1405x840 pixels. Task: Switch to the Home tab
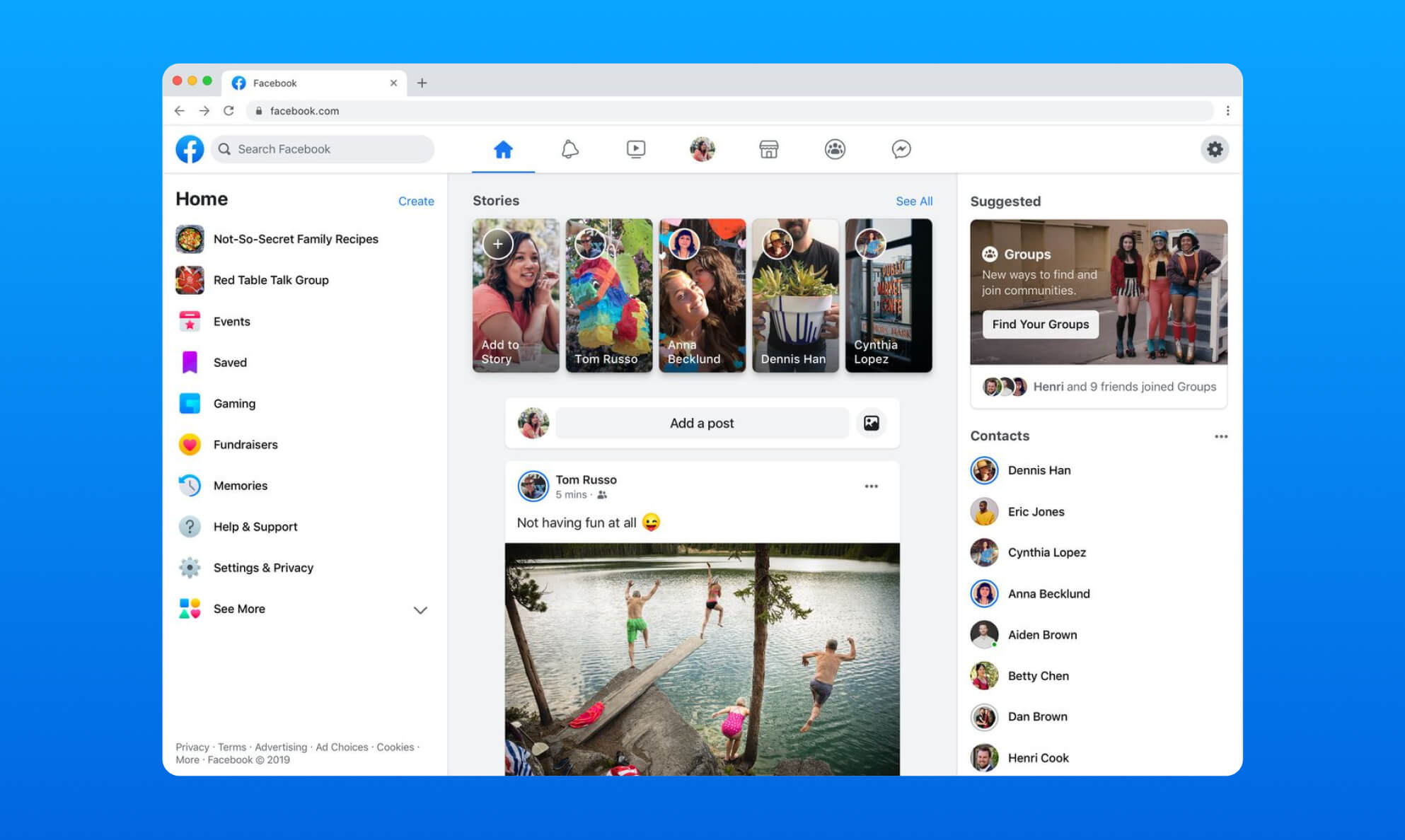click(x=503, y=149)
